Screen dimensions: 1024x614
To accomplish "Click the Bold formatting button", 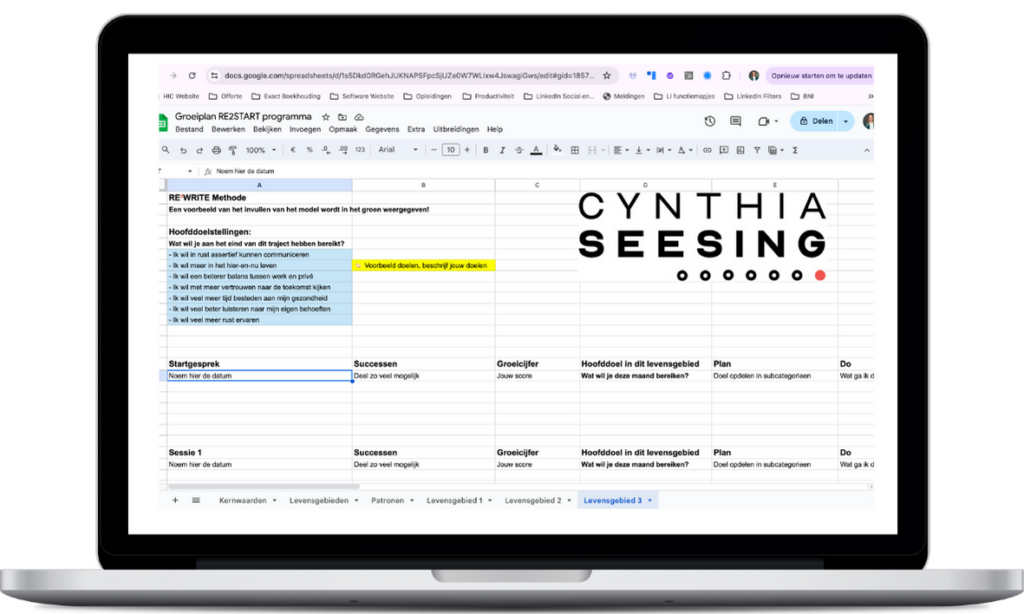I will [486, 150].
